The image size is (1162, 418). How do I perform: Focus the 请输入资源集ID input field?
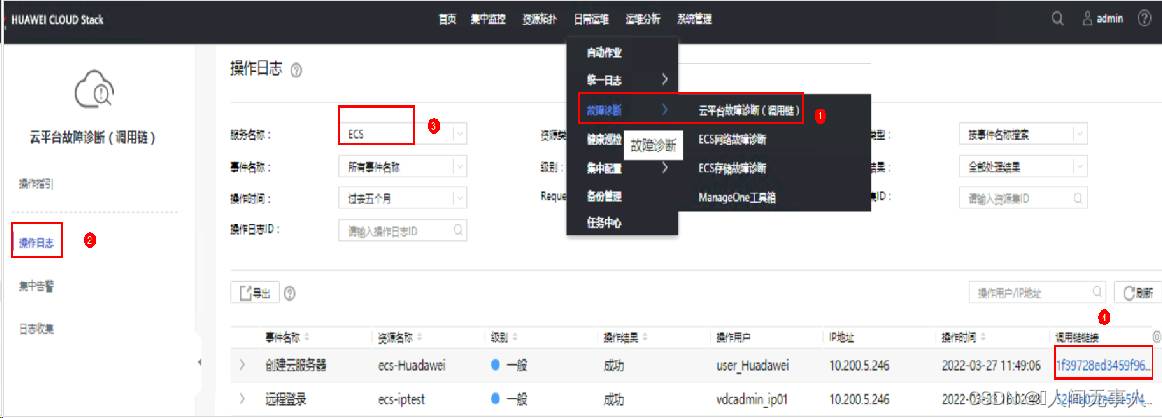1023,199
